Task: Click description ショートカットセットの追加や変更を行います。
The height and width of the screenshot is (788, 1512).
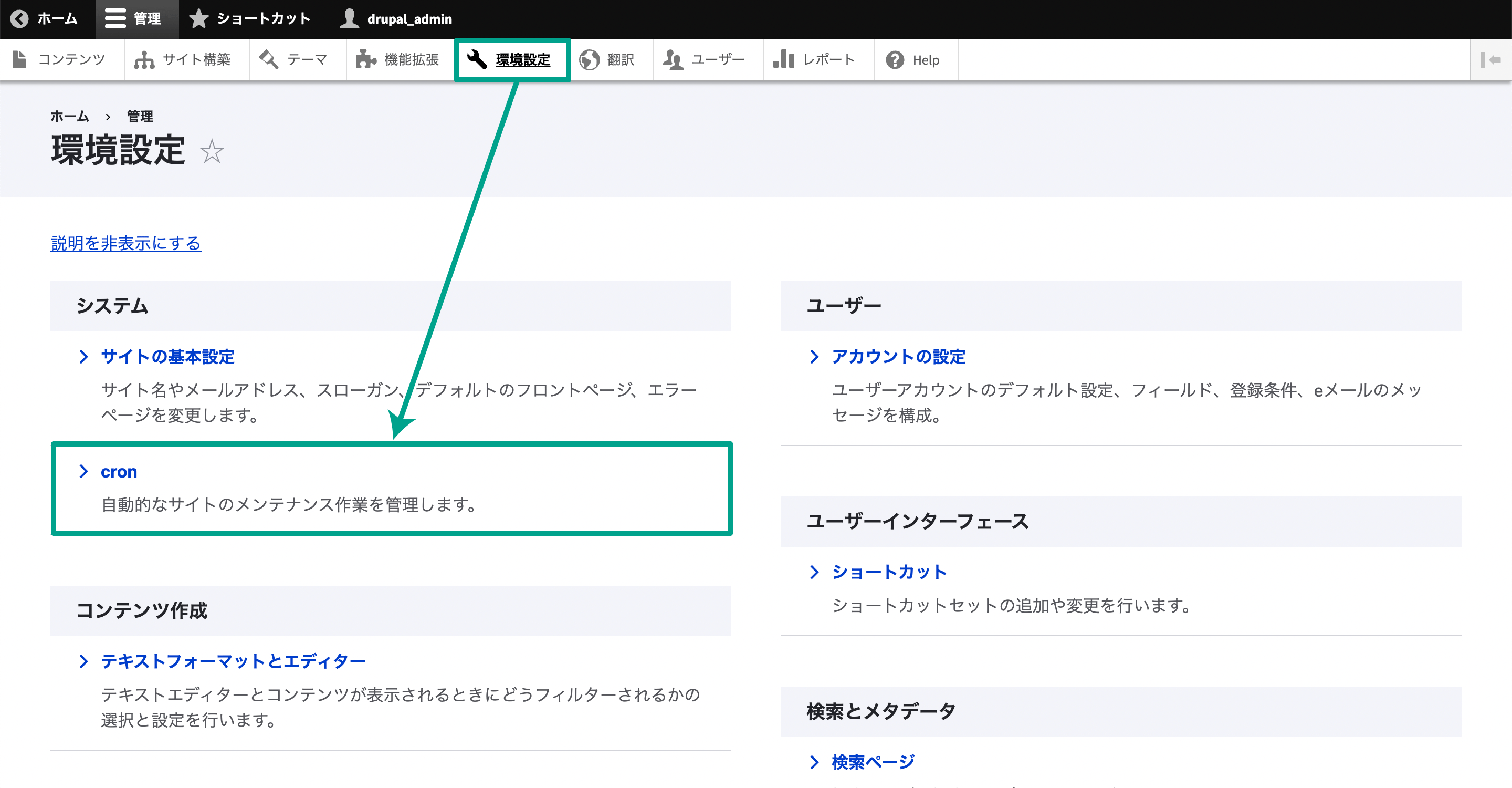Action: [1011, 605]
